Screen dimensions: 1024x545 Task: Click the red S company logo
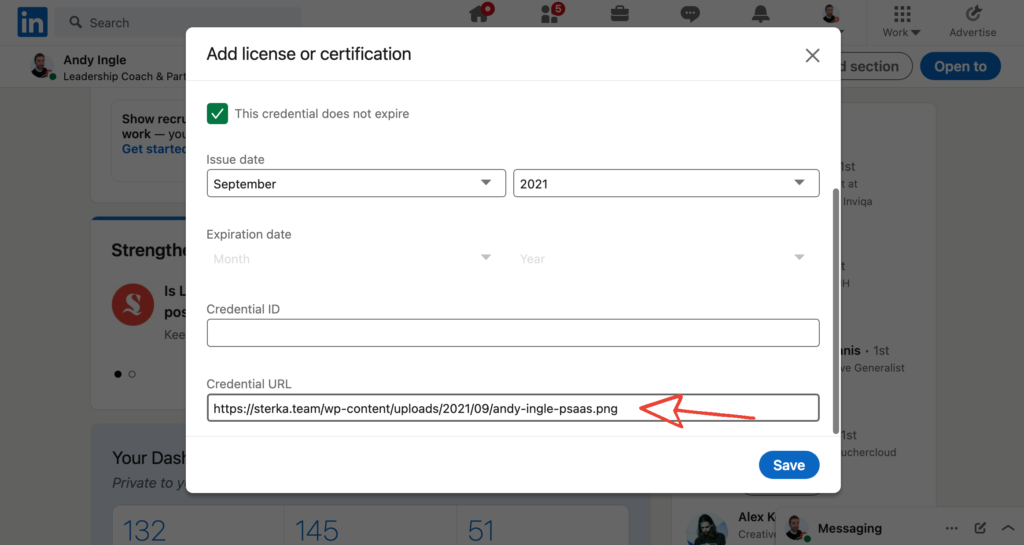[x=133, y=304]
